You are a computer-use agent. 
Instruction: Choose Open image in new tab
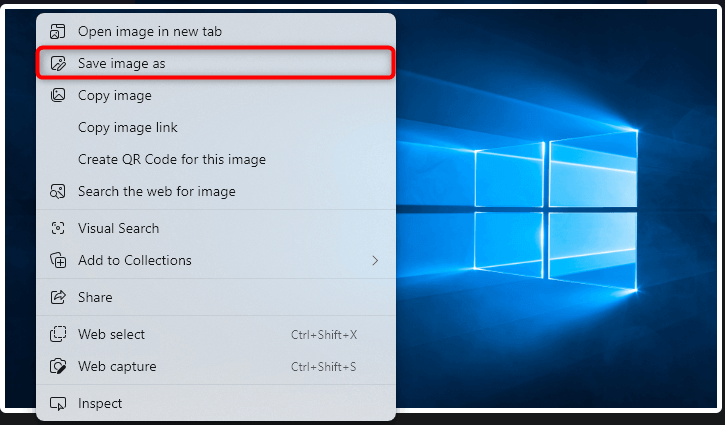tap(216, 31)
